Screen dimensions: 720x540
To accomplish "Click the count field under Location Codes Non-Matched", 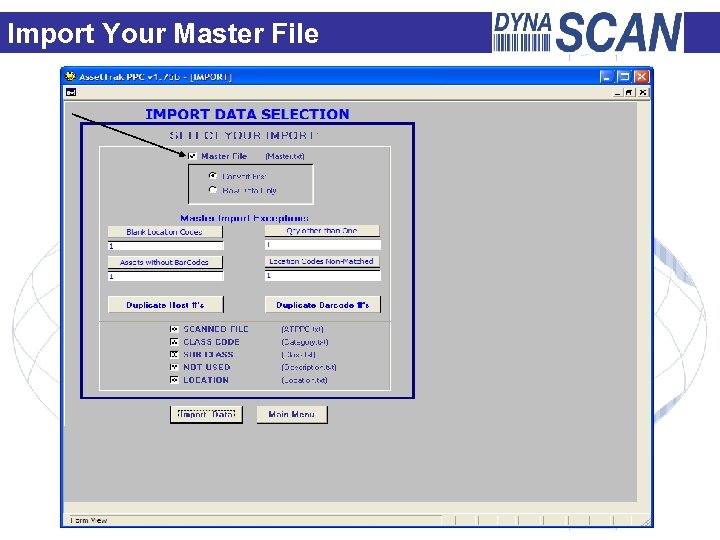I will coord(323,276).
